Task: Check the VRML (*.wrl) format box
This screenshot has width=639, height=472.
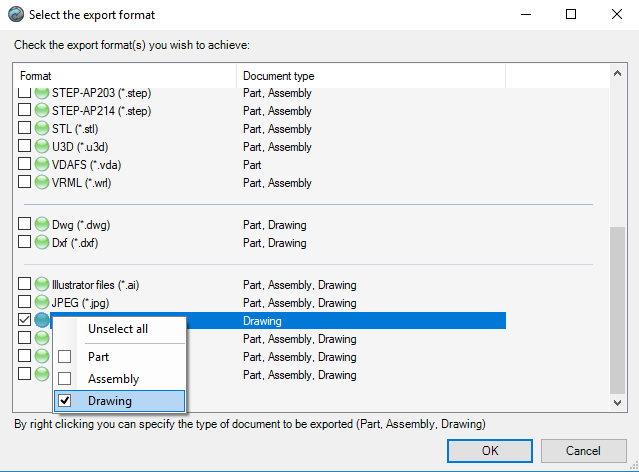Action: click(25, 183)
